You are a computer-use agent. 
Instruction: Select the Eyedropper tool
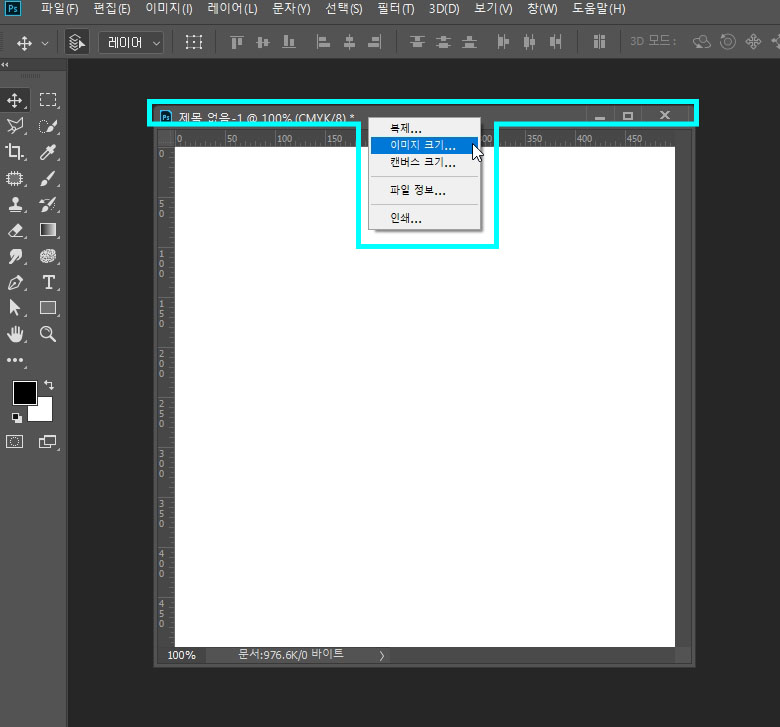pos(48,152)
